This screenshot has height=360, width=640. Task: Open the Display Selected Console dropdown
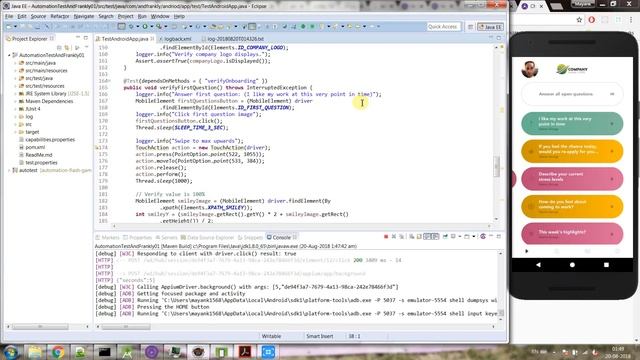(x=459, y=237)
